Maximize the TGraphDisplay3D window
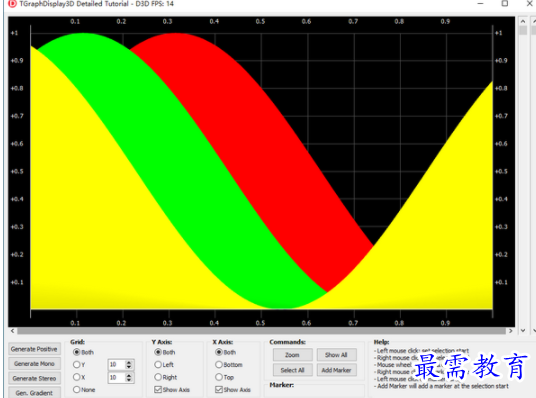The width and height of the screenshot is (536, 398). pos(505,3)
